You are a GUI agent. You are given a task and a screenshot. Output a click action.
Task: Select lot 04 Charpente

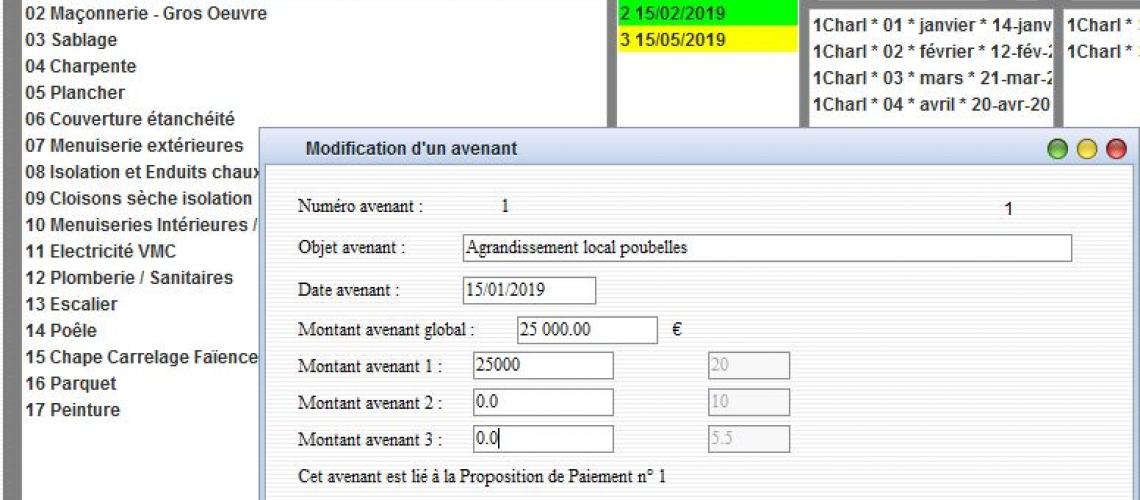pyautogui.click(x=81, y=66)
